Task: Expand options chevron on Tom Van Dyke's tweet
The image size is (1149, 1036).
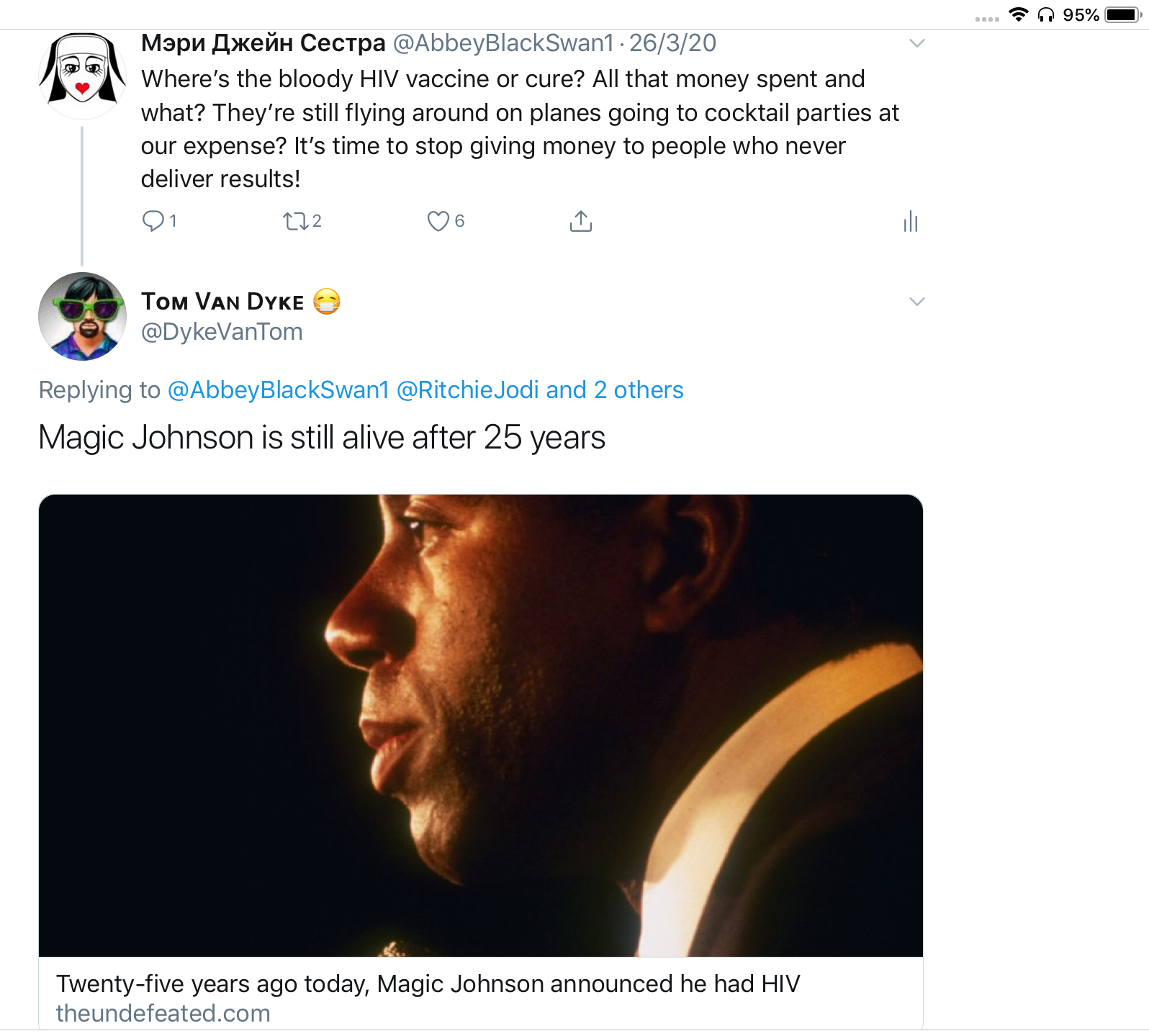Action: (x=916, y=302)
